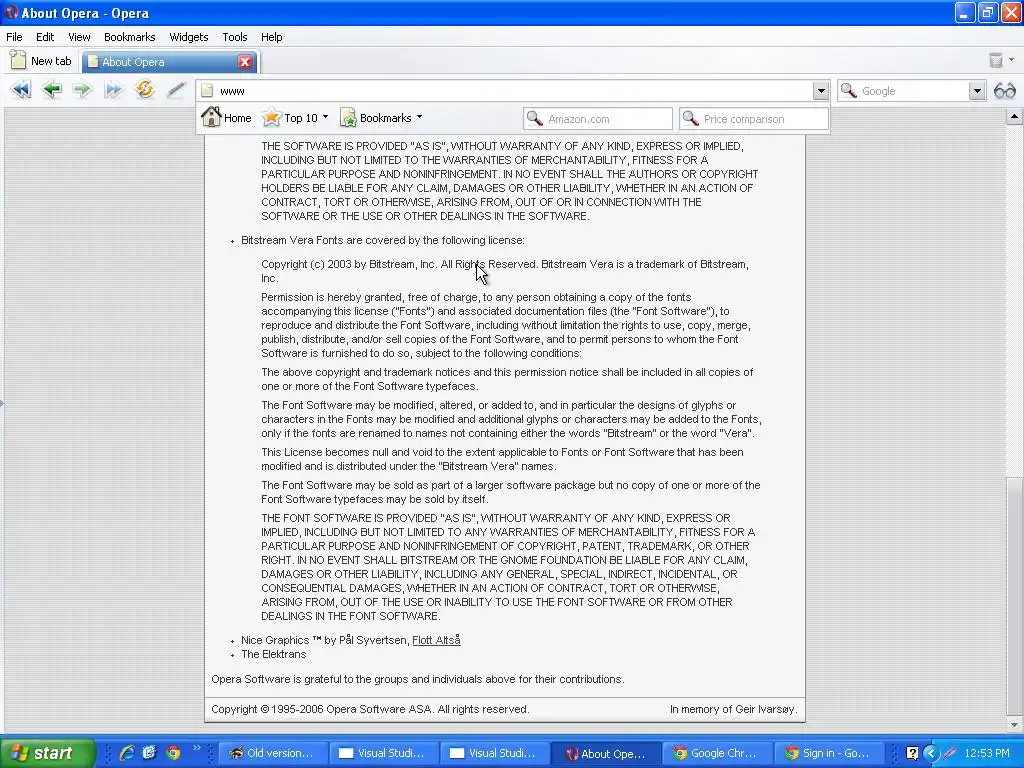This screenshot has height=768, width=1024.
Task: Open the File menu
Action: tap(14, 37)
